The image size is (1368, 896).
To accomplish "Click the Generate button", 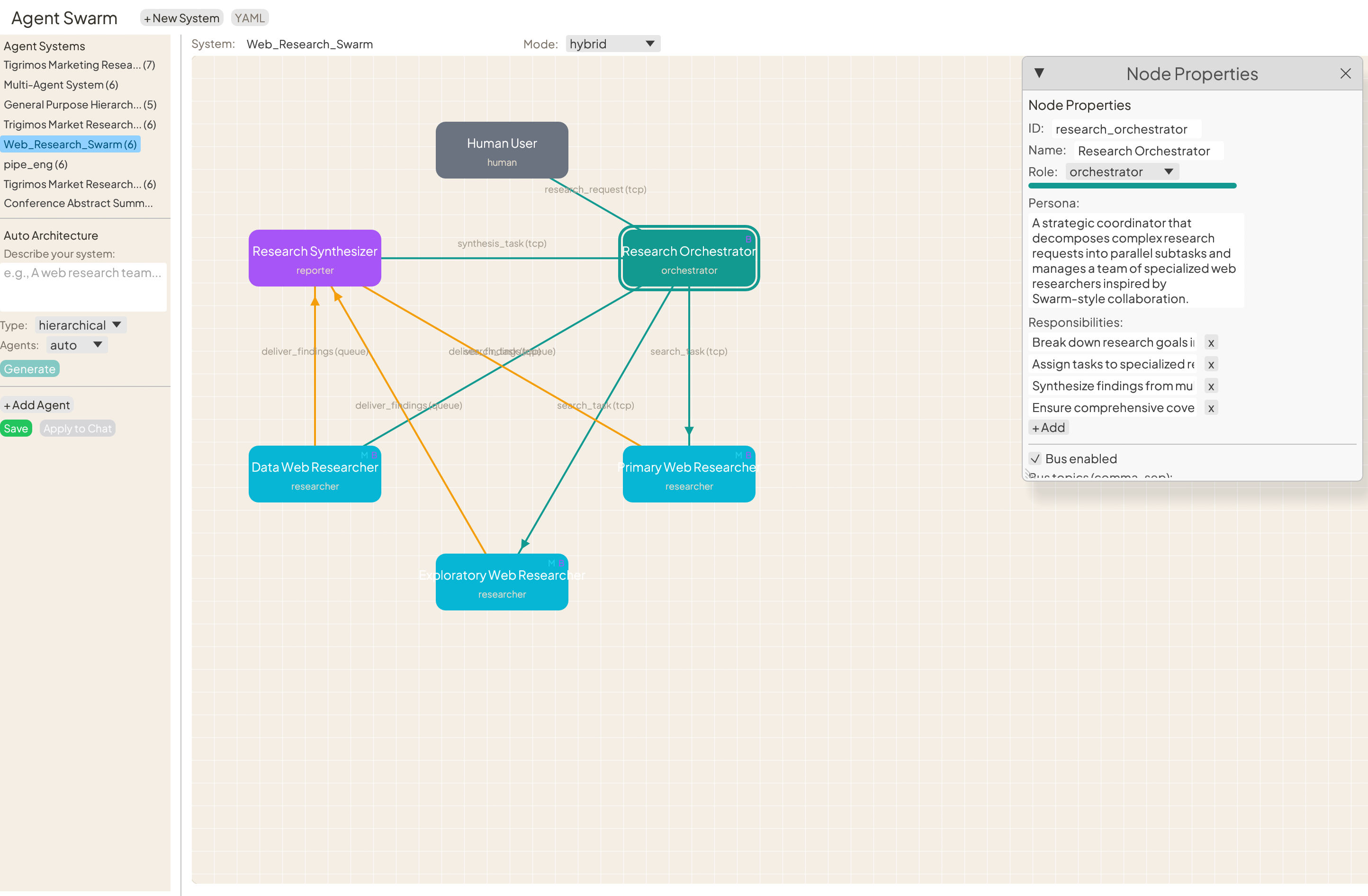I will (30, 369).
